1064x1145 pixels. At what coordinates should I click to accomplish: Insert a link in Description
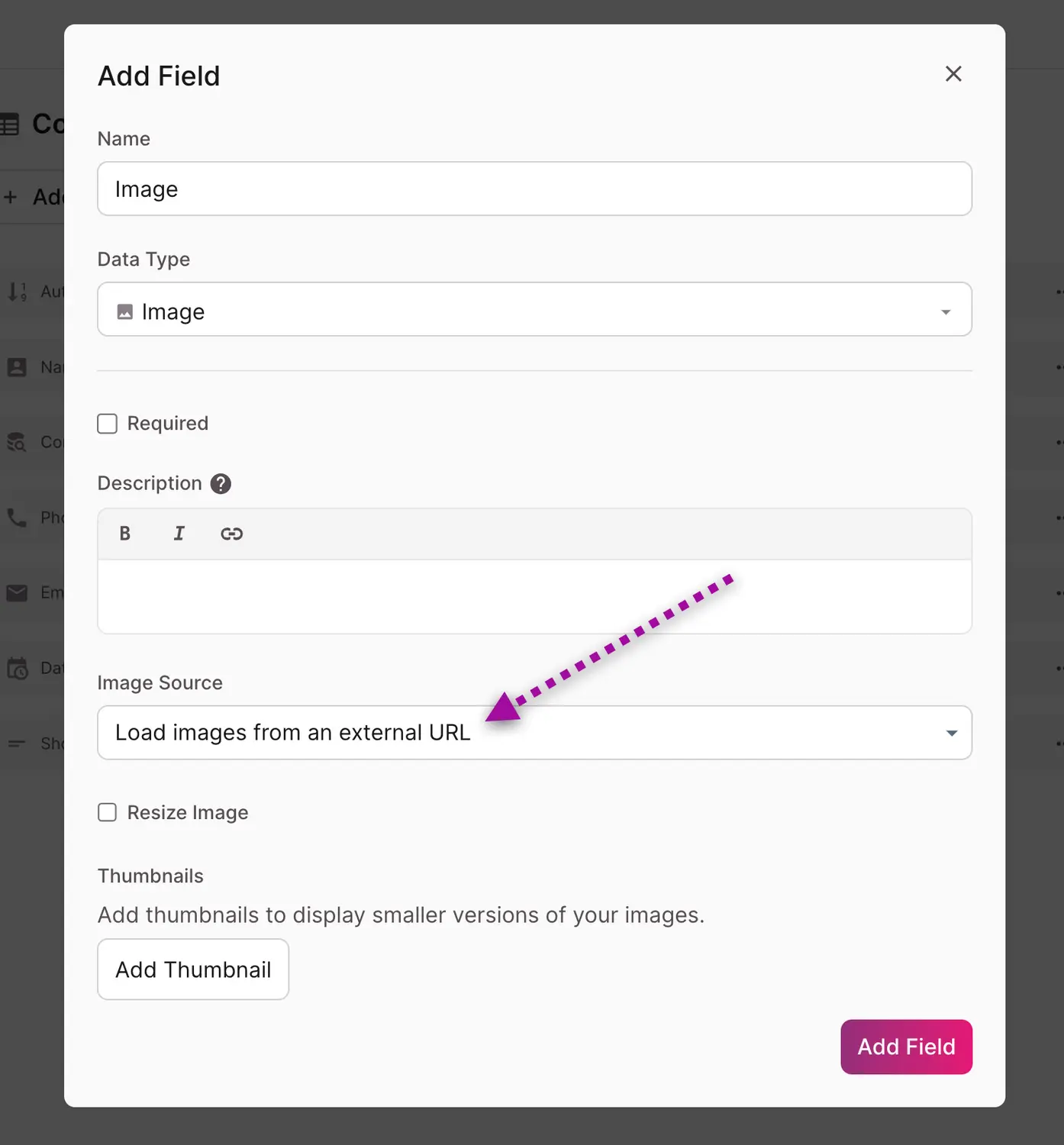(x=231, y=534)
